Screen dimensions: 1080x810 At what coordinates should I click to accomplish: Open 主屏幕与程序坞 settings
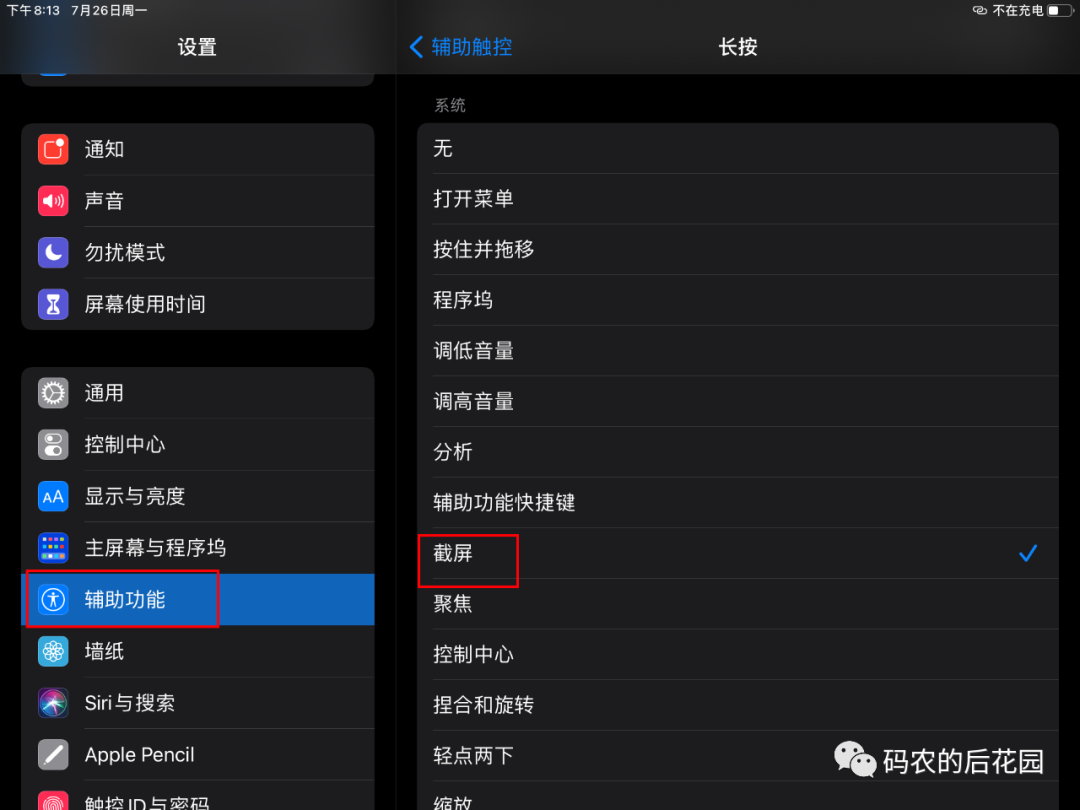198,548
